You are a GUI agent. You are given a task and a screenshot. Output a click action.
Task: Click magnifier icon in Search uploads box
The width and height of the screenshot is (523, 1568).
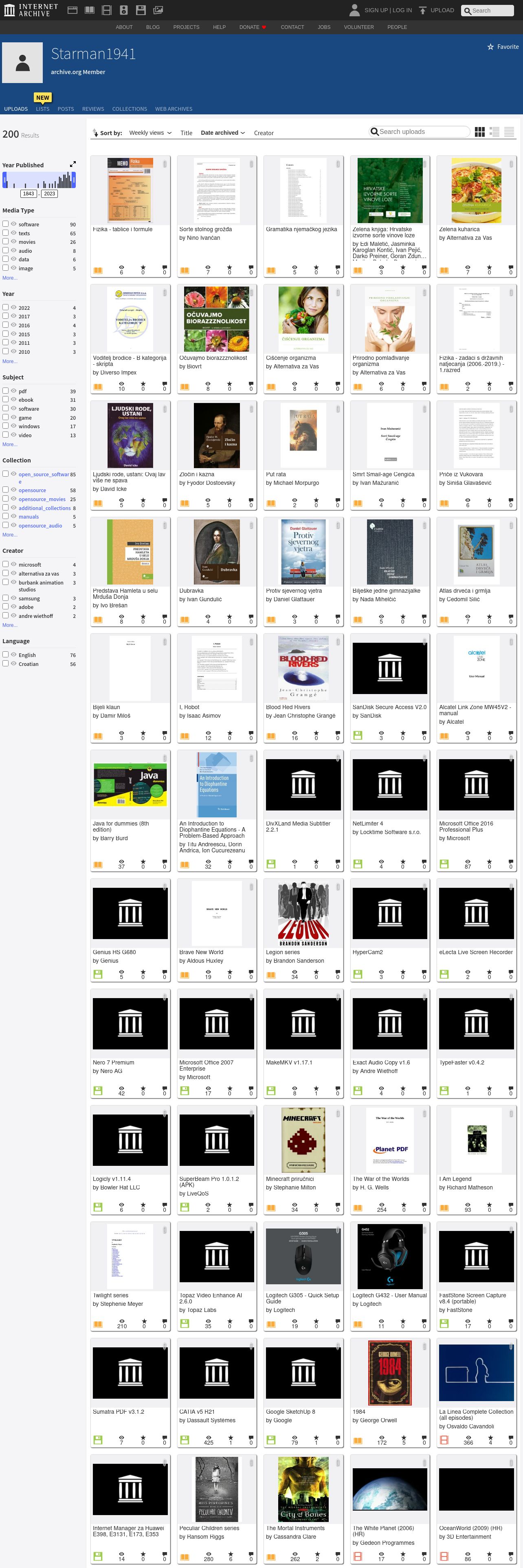click(374, 131)
